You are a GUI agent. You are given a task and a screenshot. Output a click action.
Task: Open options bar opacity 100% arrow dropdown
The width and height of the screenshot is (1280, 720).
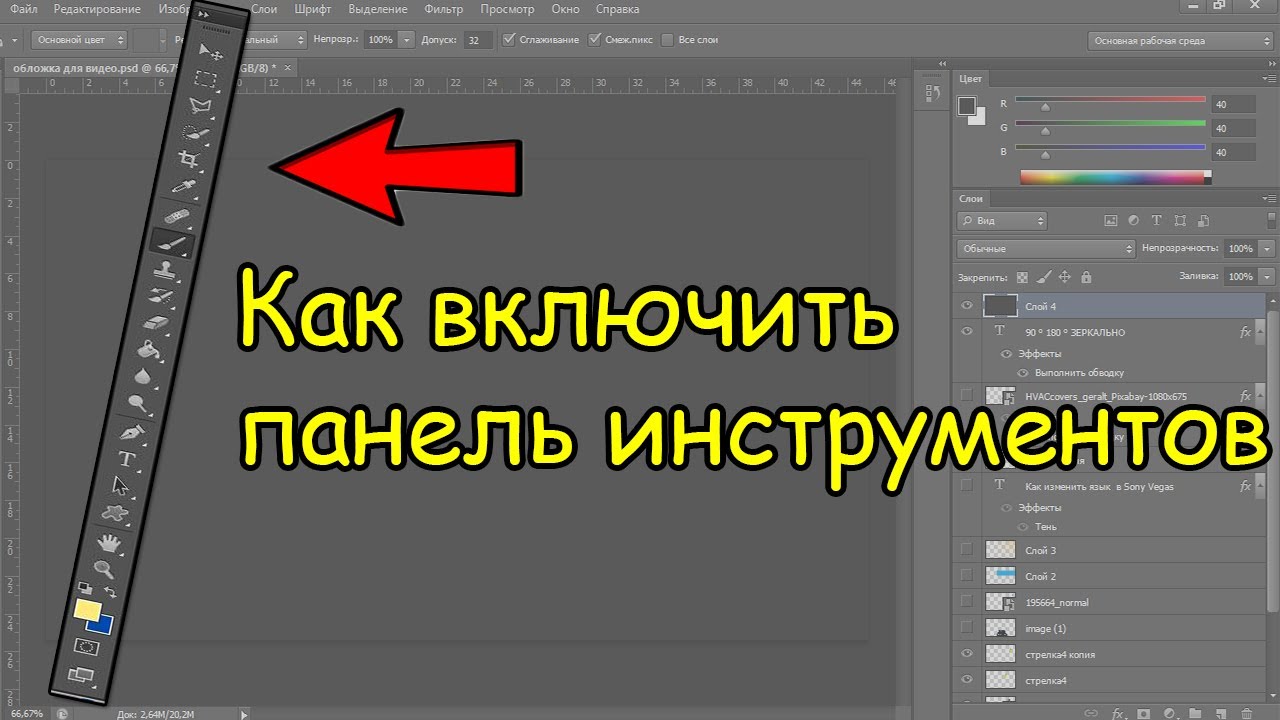(x=406, y=40)
